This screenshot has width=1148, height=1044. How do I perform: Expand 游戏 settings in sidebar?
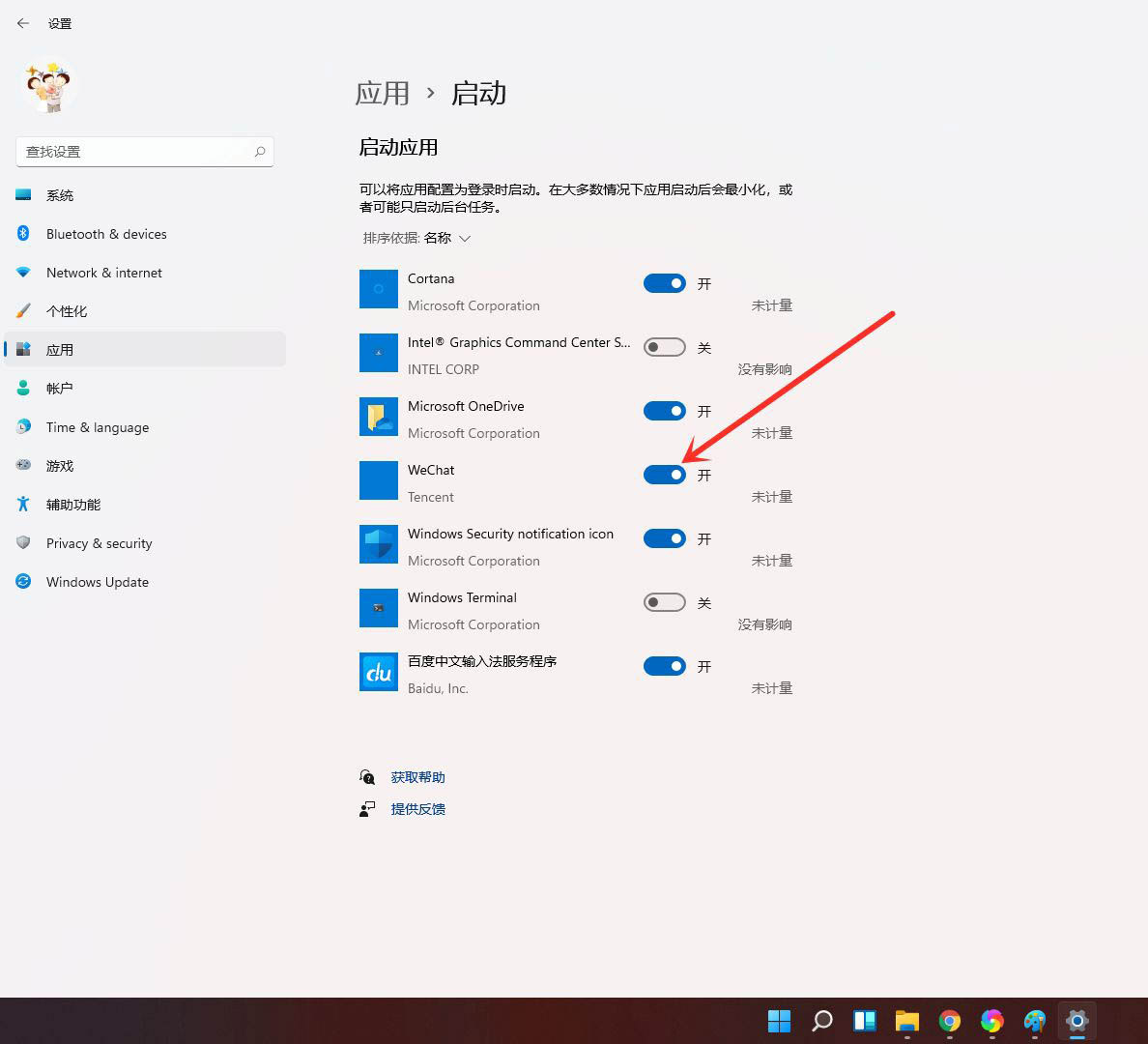click(59, 465)
